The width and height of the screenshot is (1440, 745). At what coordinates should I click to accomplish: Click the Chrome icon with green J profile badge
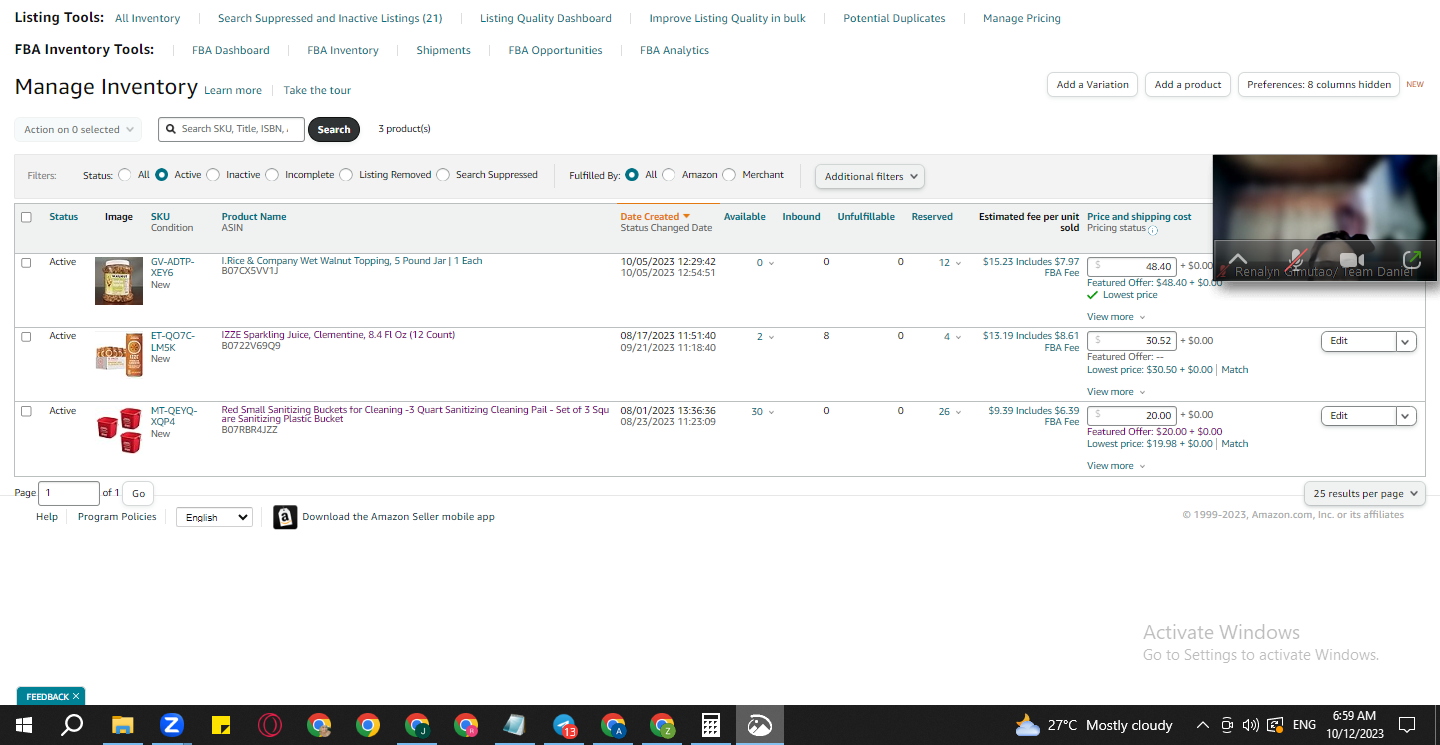click(417, 725)
